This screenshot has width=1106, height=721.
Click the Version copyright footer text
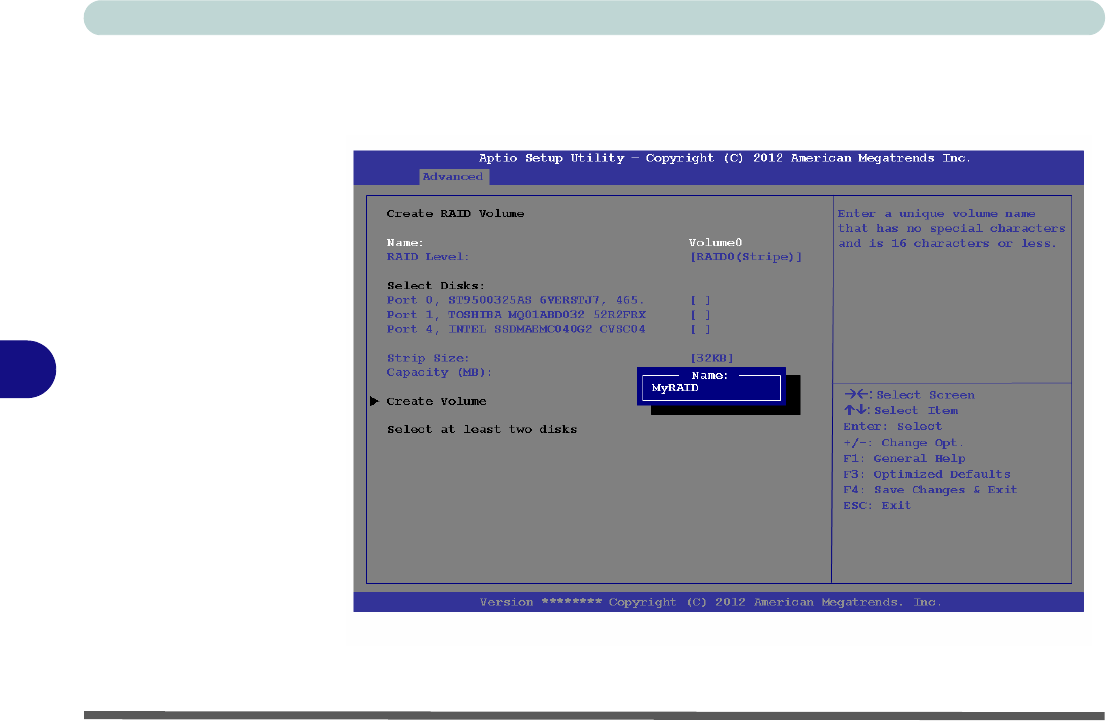pyautogui.click(x=710, y=602)
